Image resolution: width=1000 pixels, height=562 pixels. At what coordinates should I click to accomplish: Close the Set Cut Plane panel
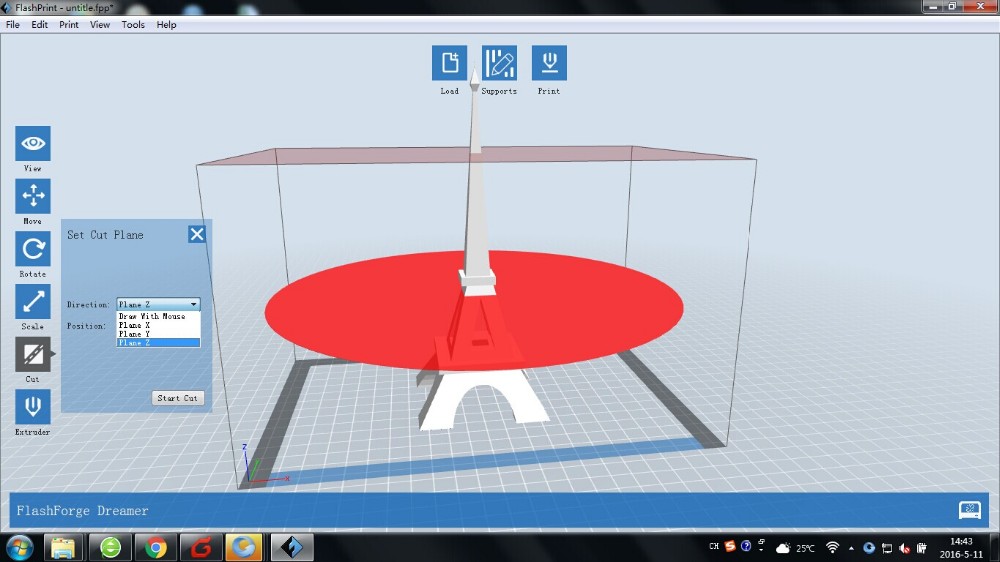197,234
